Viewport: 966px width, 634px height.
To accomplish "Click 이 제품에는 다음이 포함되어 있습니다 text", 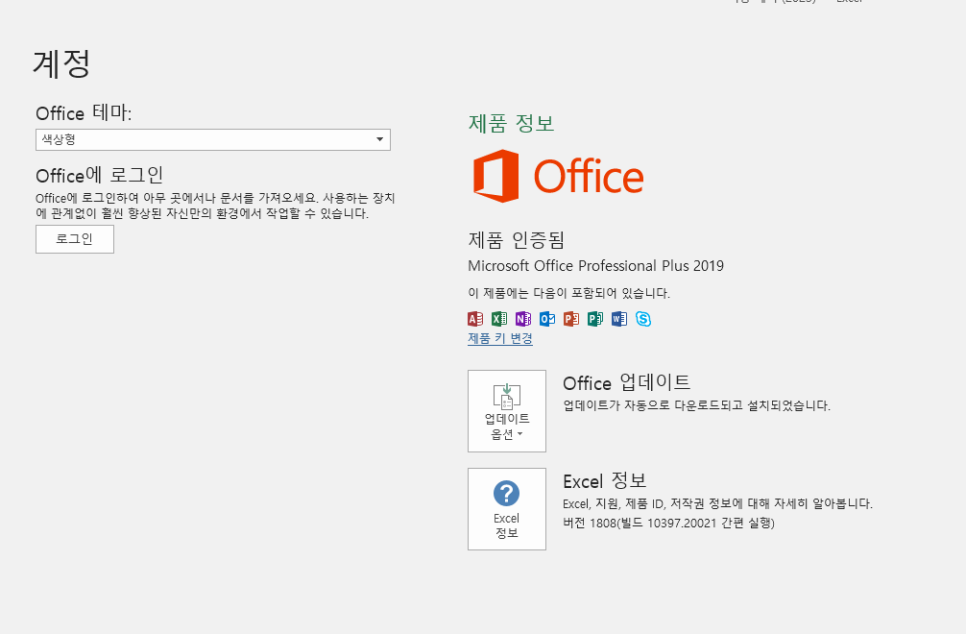I will (569, 293).
